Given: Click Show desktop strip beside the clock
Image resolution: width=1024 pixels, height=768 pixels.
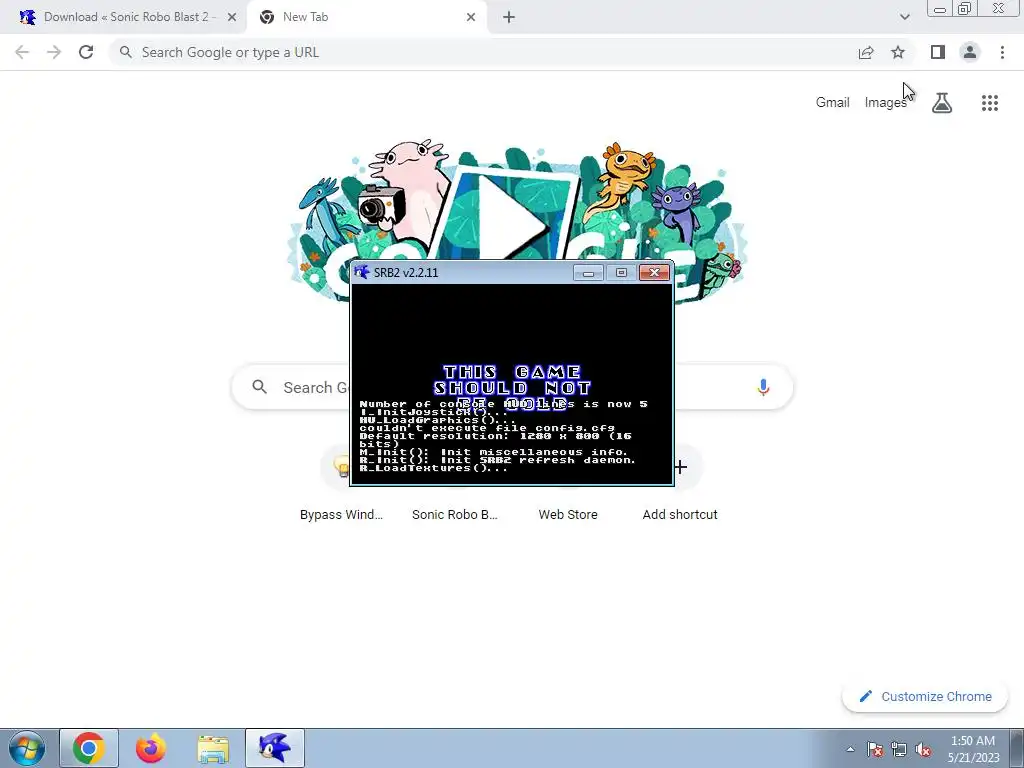Looking at the screenshot, I should click(x=1016, y=748).
